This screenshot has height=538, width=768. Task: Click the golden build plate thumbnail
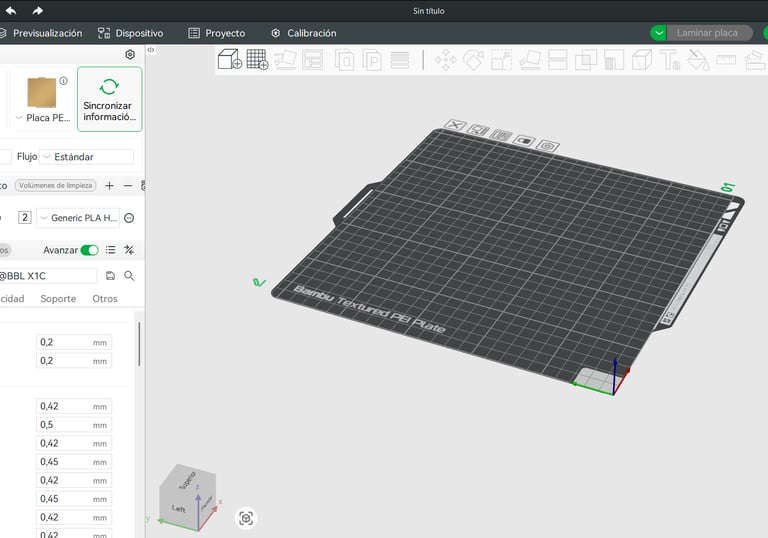(x=42, y=93)
